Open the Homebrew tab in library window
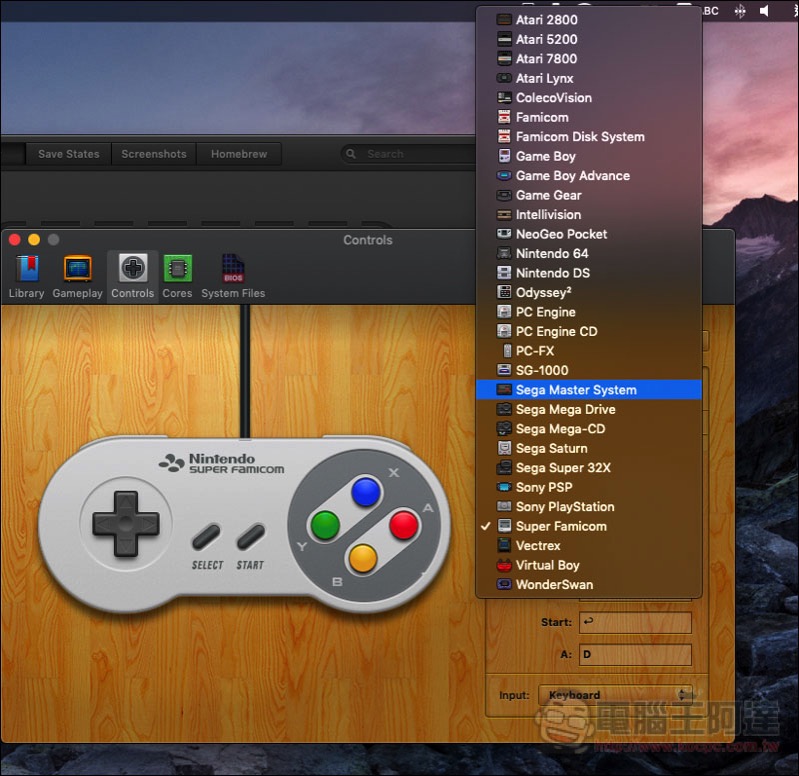 click(239, 154)
